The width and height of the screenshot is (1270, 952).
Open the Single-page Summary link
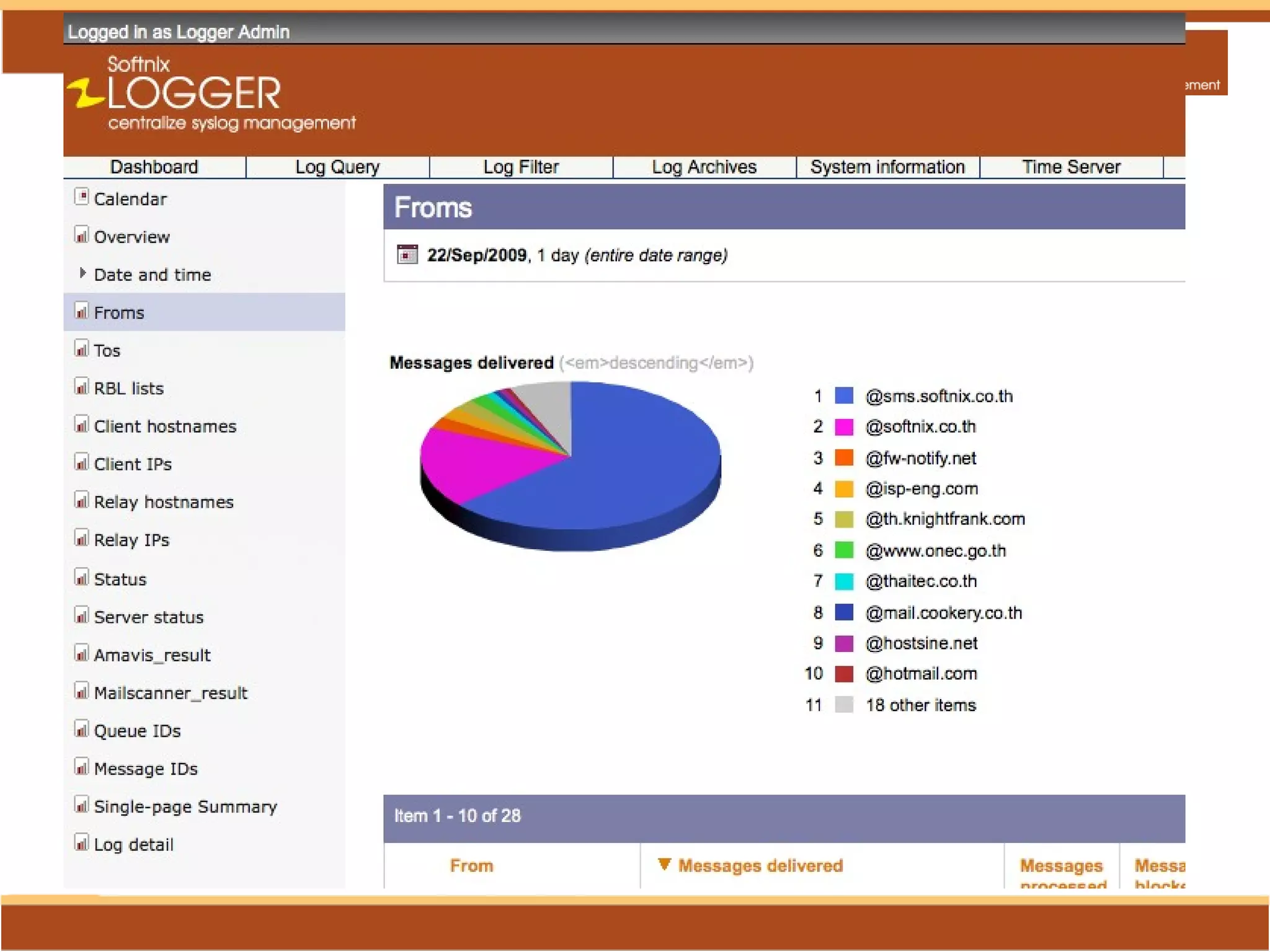185,807
